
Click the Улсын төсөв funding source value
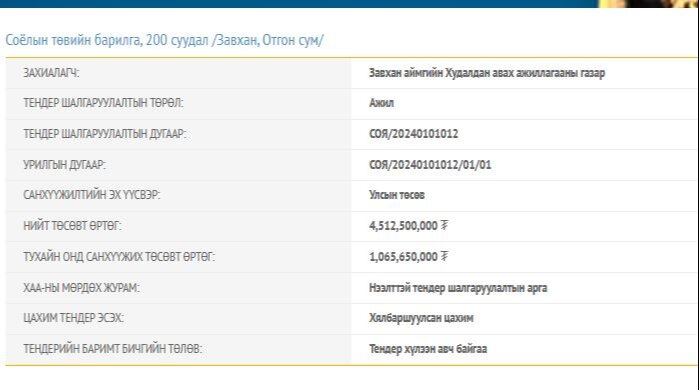[x=397, y=195]
